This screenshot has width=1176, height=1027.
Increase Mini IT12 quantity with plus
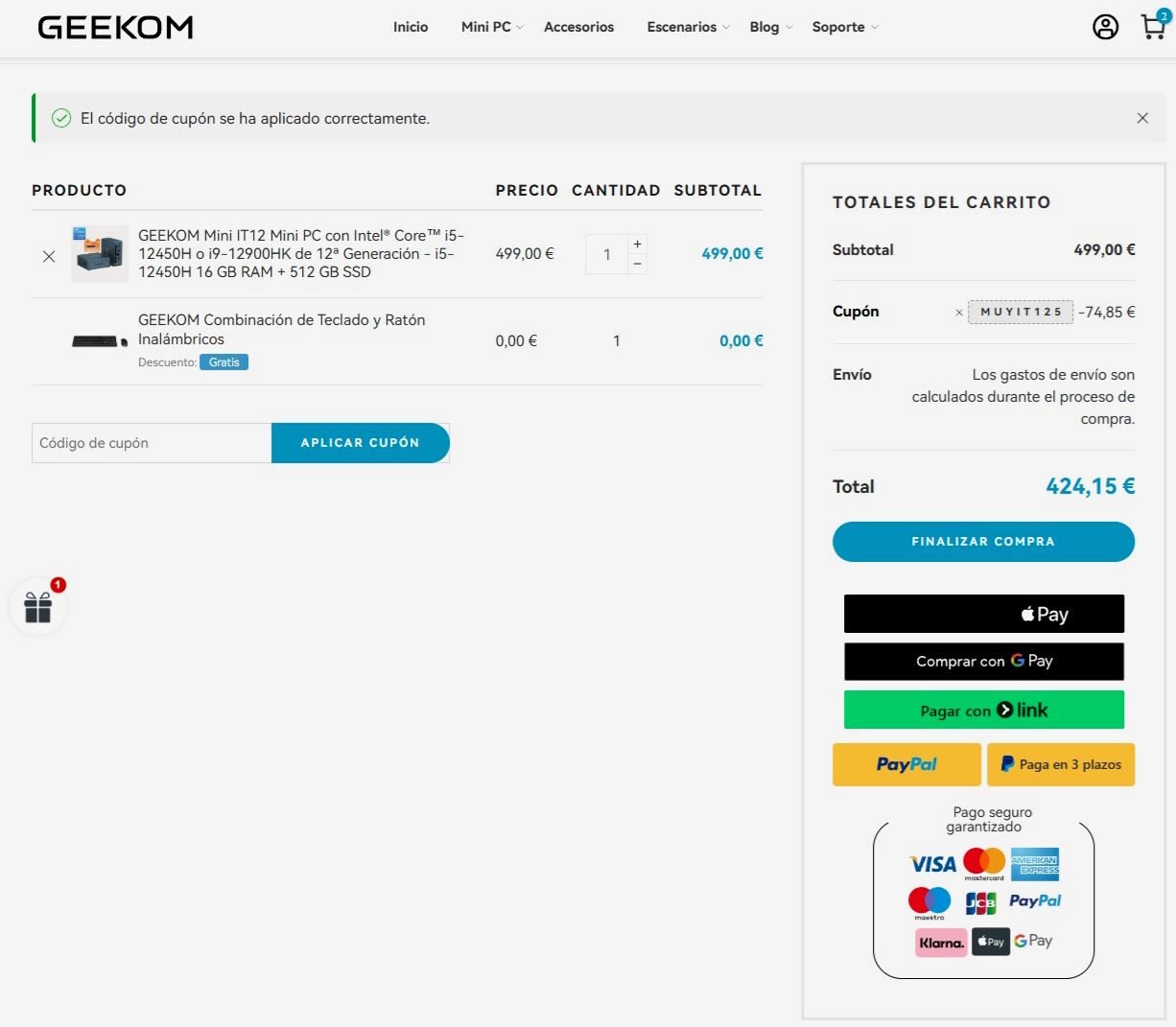point(638,244)
